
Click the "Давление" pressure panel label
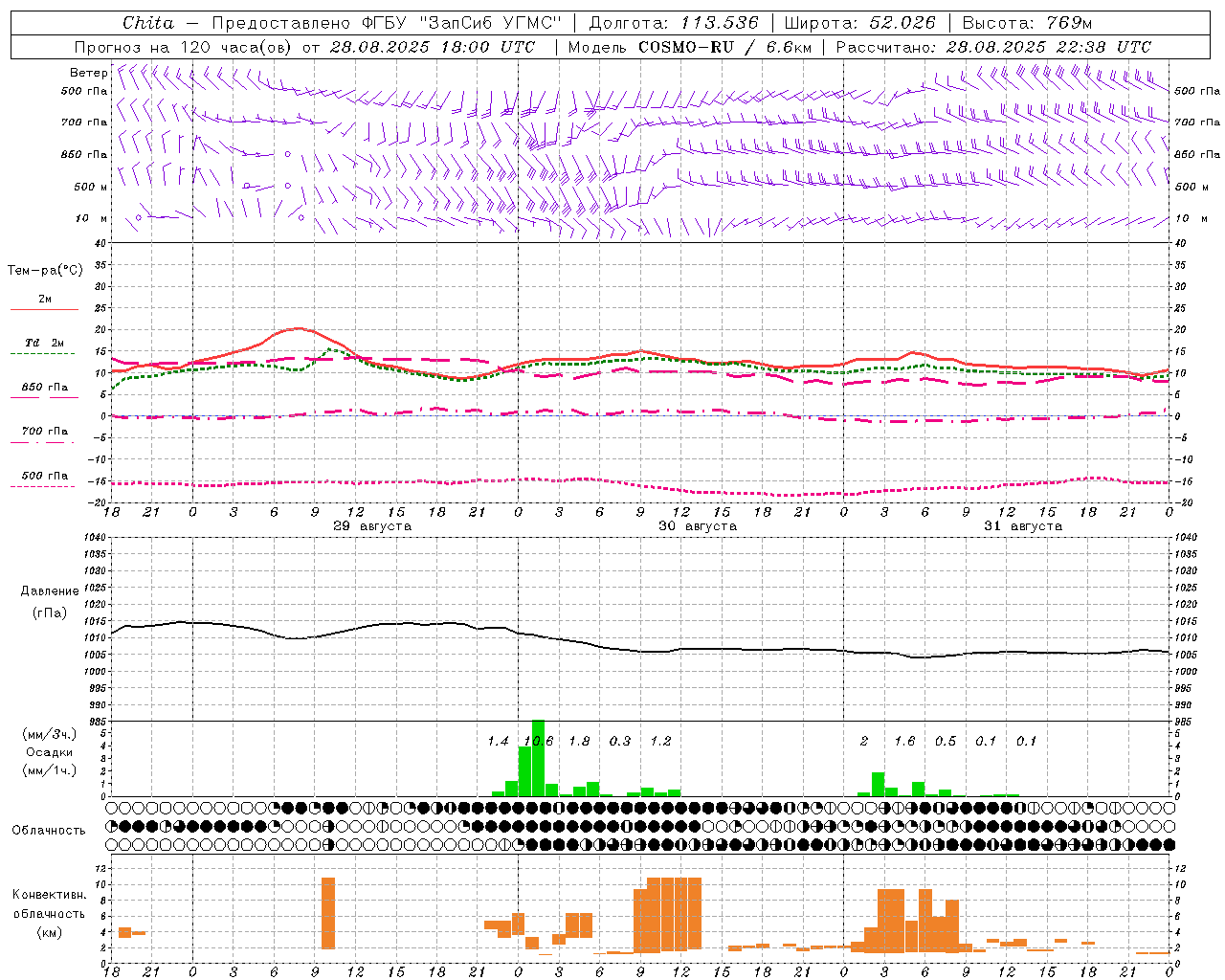click(x=50, y=591)
